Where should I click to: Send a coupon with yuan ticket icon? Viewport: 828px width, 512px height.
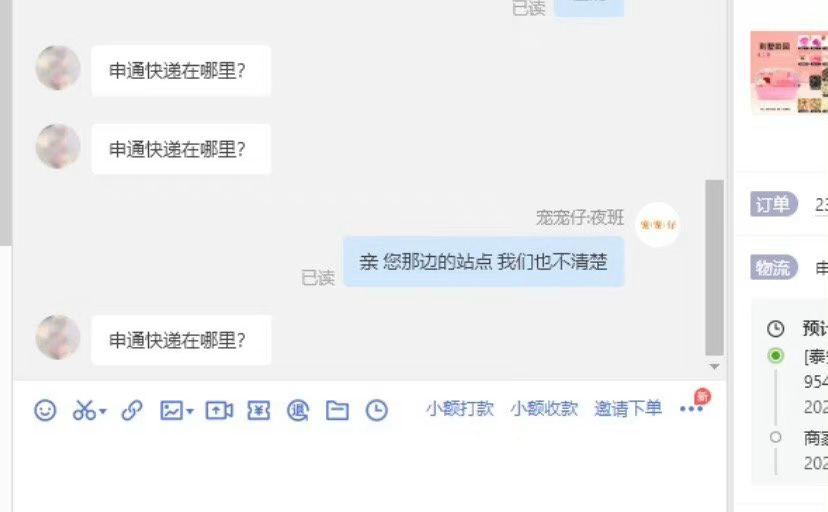pyautogui.click(x=259, y=410)
